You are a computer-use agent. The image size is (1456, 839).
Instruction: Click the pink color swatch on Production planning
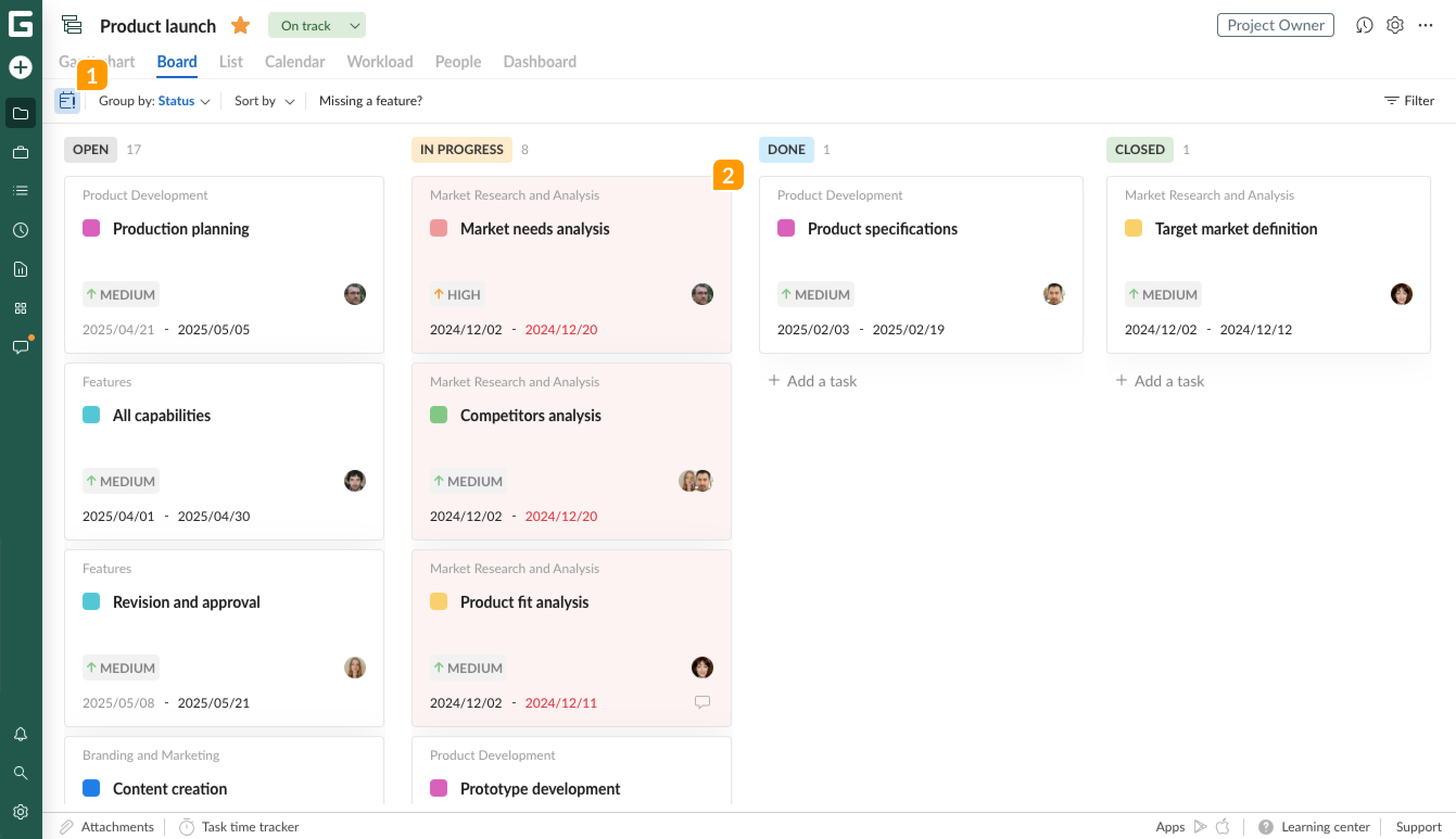(x=92, y=228)
